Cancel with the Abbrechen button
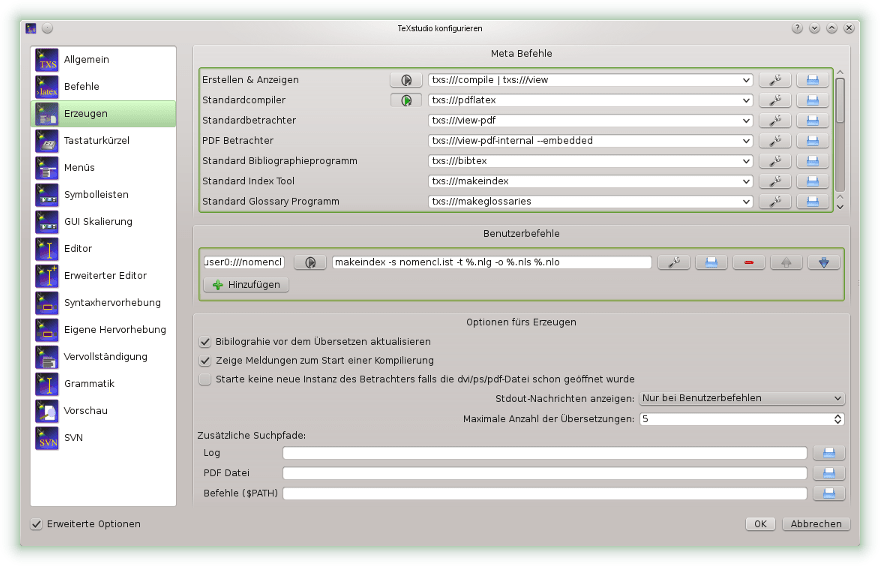This screenshot has width=880, height=566. 816,524
